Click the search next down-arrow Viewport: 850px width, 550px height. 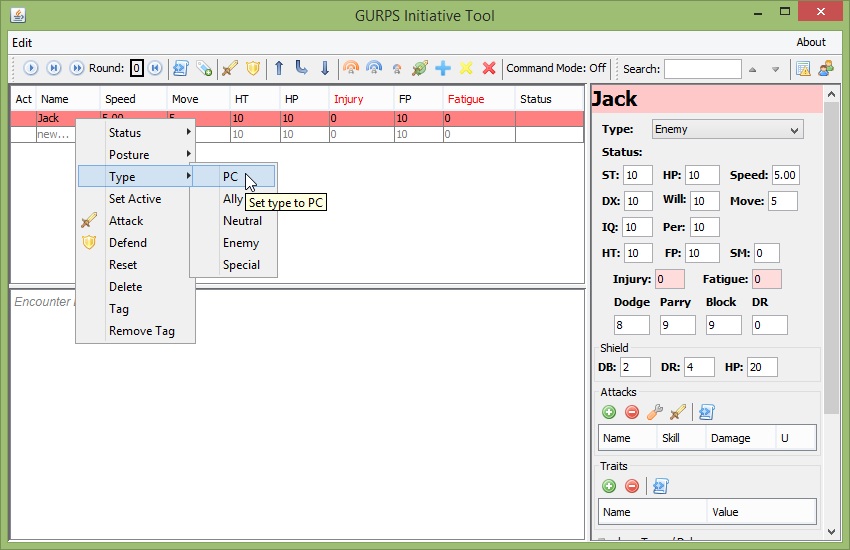pyautogui.click(x=775, y=69)
